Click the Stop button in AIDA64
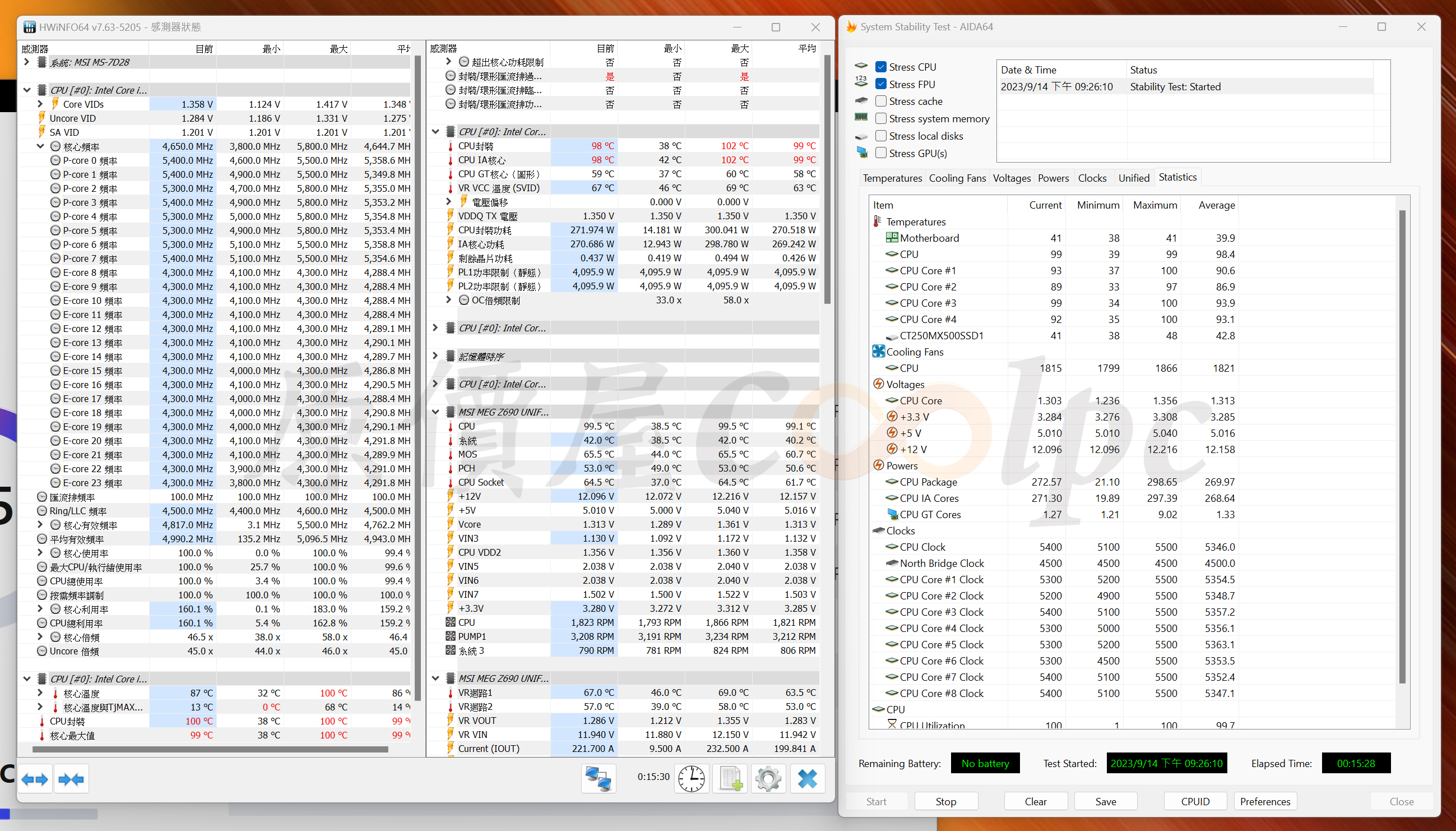Image resolution: width=1456 pixels, height=831 pixels. tap(945, 801)
